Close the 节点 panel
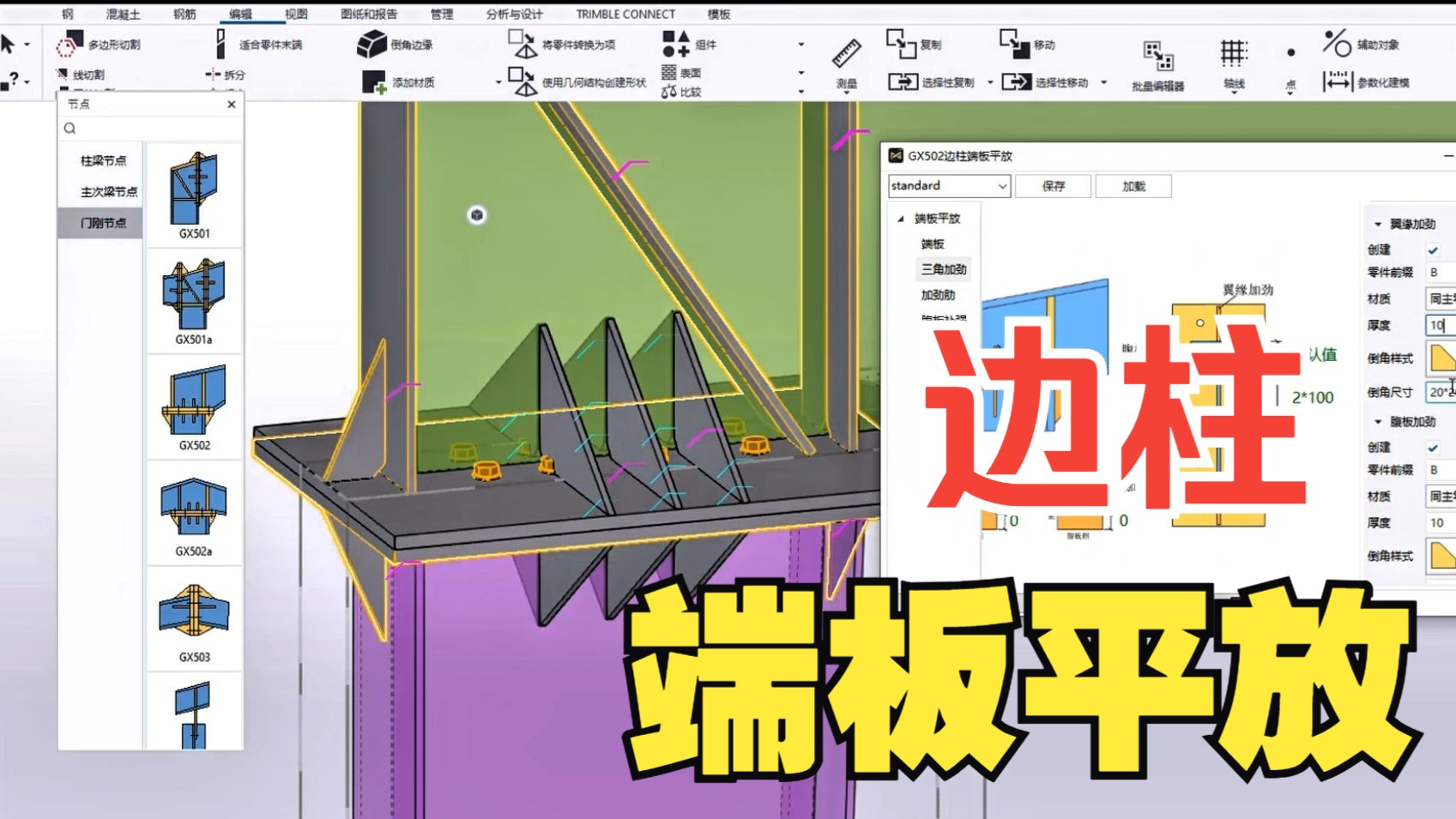Image resolution: width=1456 pixels, height=819 pixels. 232,105
